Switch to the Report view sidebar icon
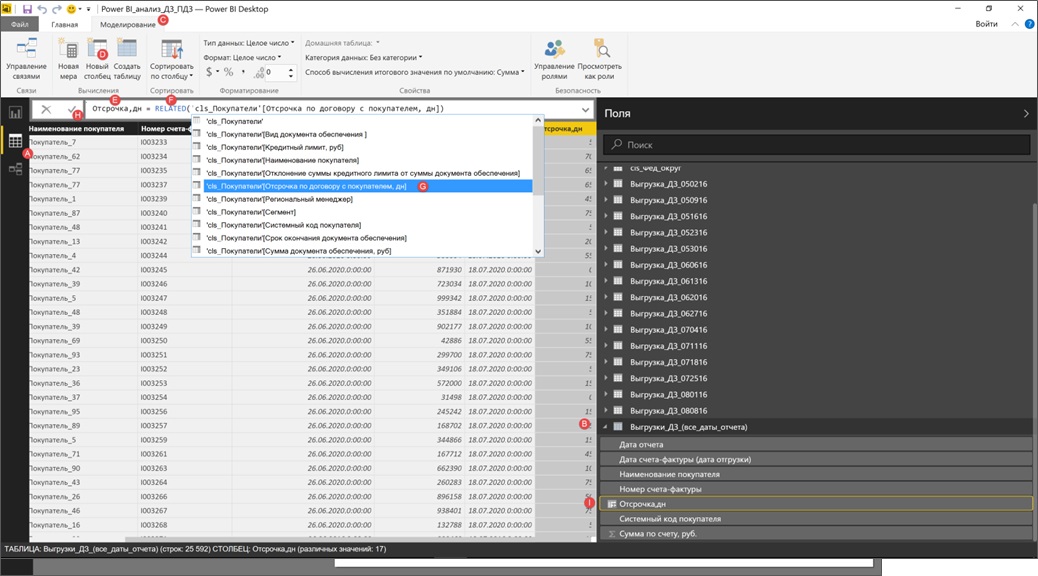The width and height of the screenshot is (1038, 576). pyautogui.click(x=15, y=113)
